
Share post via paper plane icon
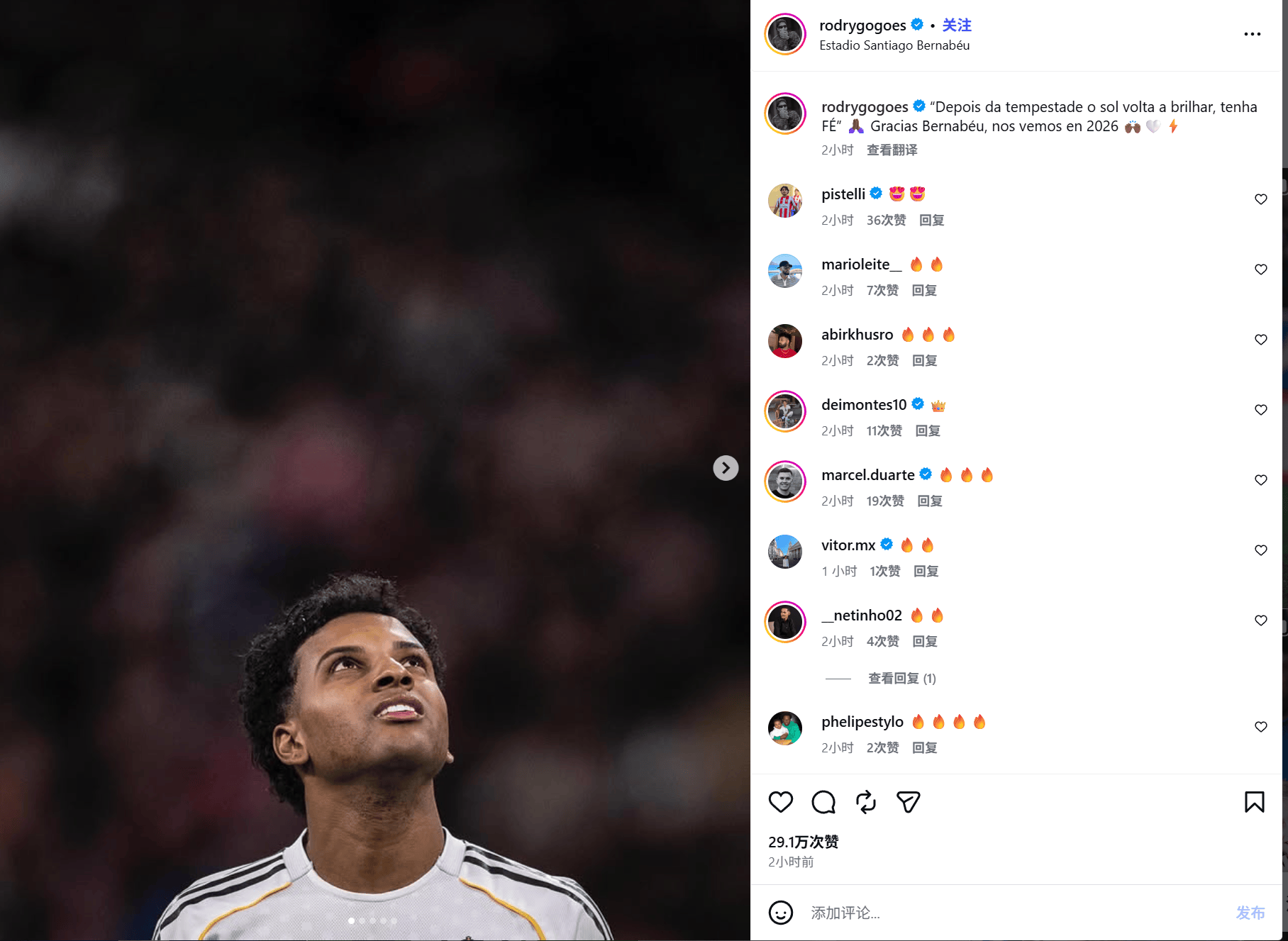point(909,802)
